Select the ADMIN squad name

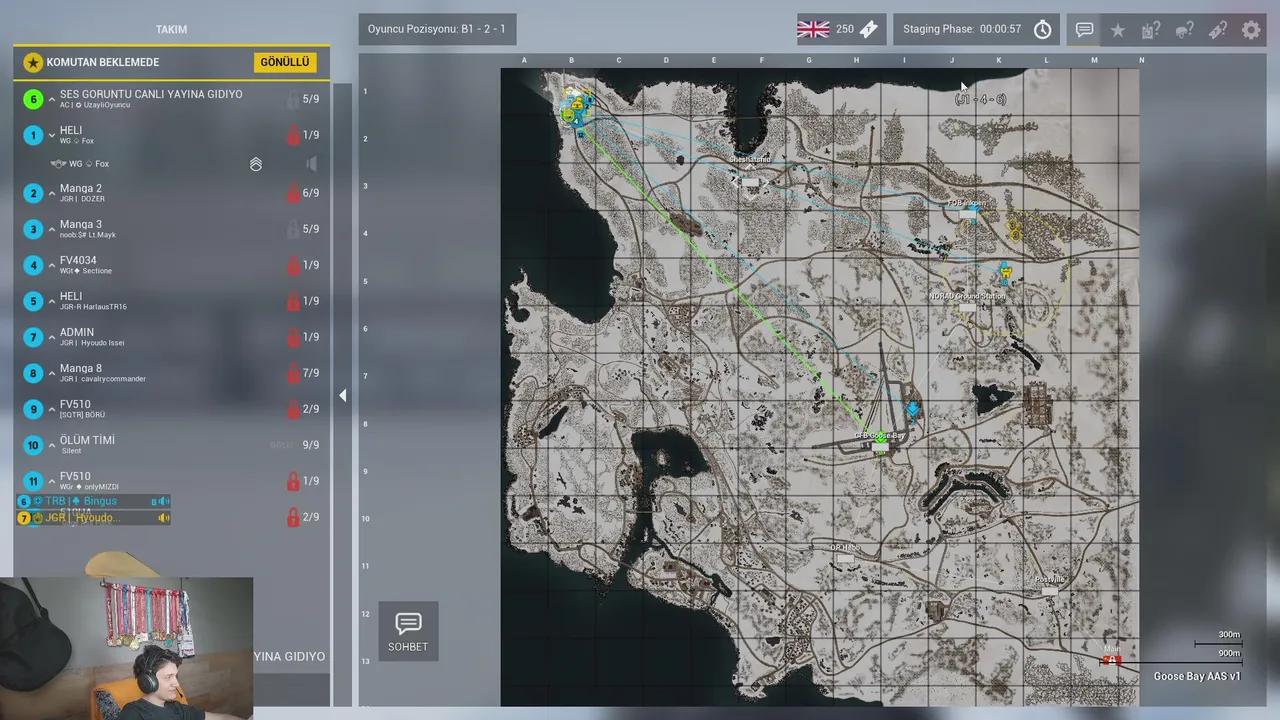pos(77,332)
